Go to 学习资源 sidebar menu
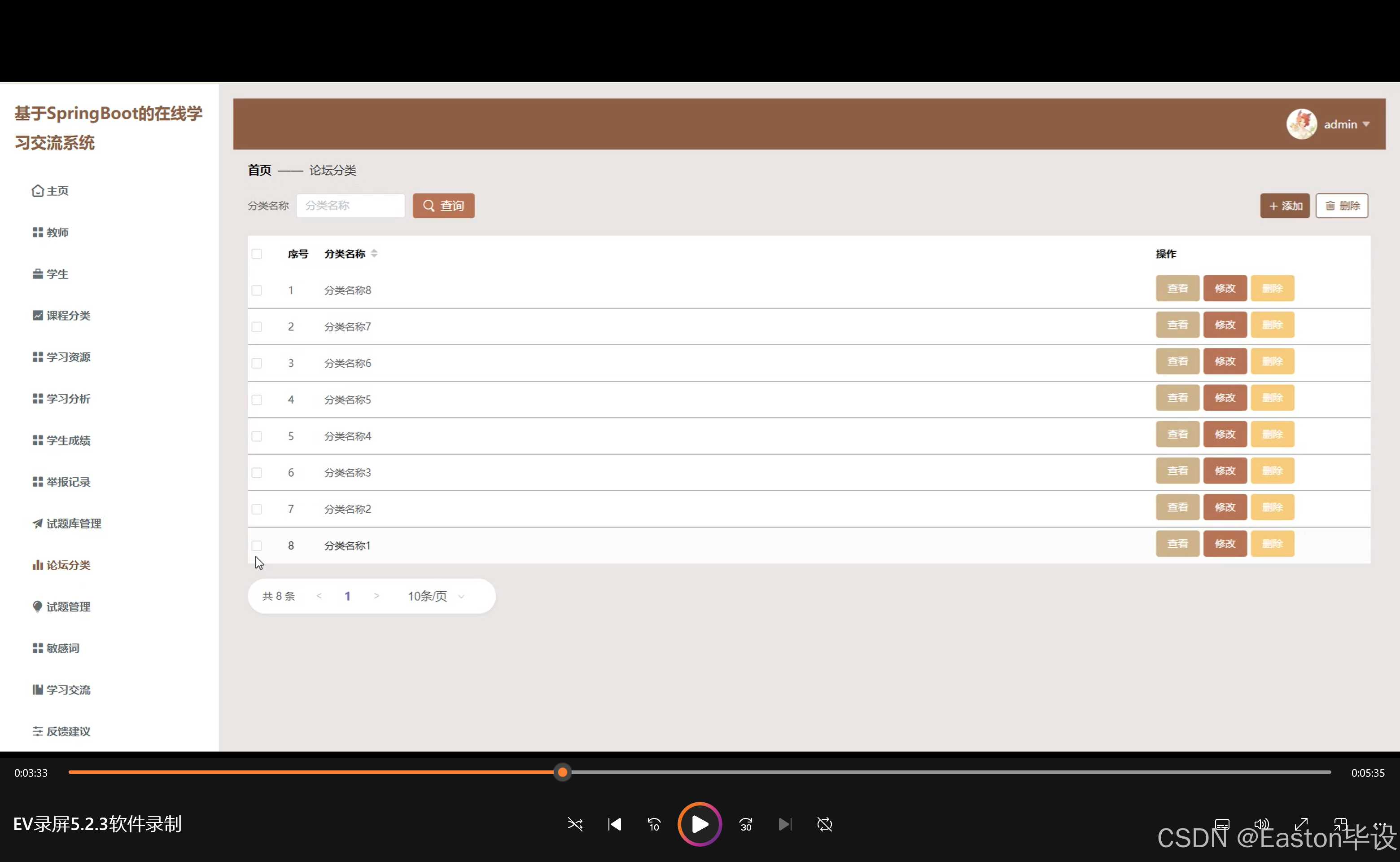 tap(68, 357)
